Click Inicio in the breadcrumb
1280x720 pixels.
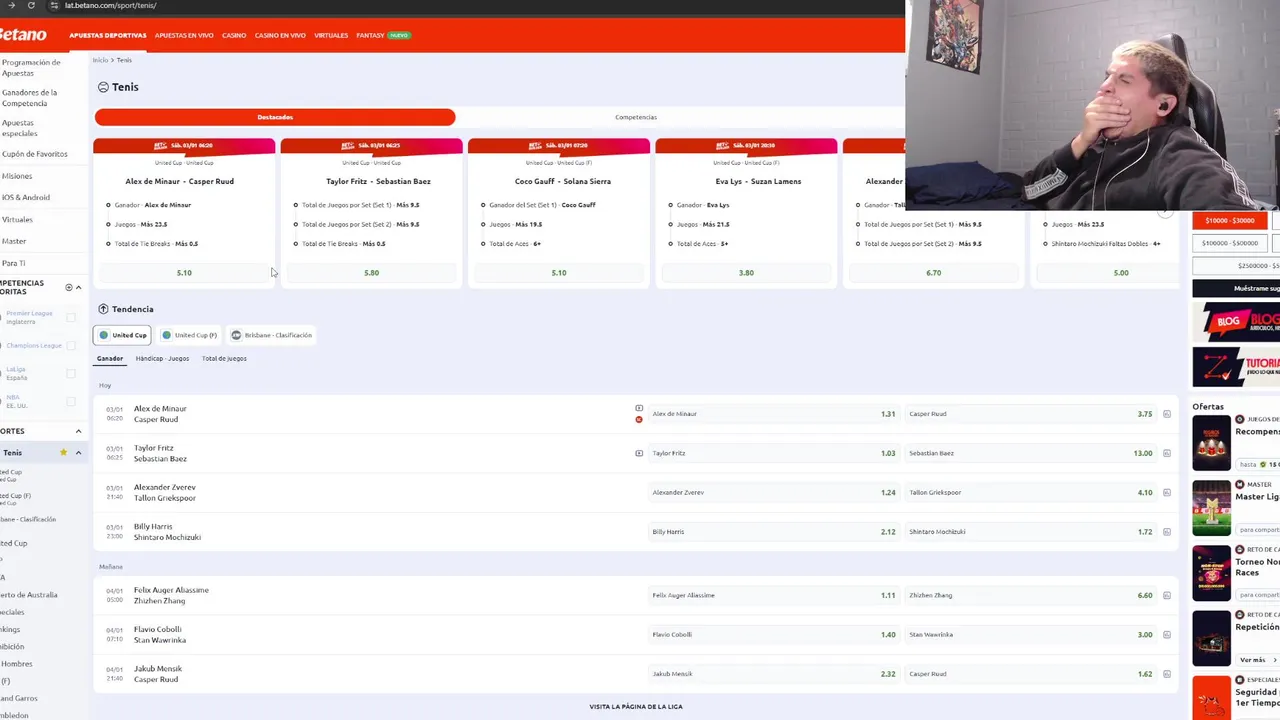coord(100,60)
